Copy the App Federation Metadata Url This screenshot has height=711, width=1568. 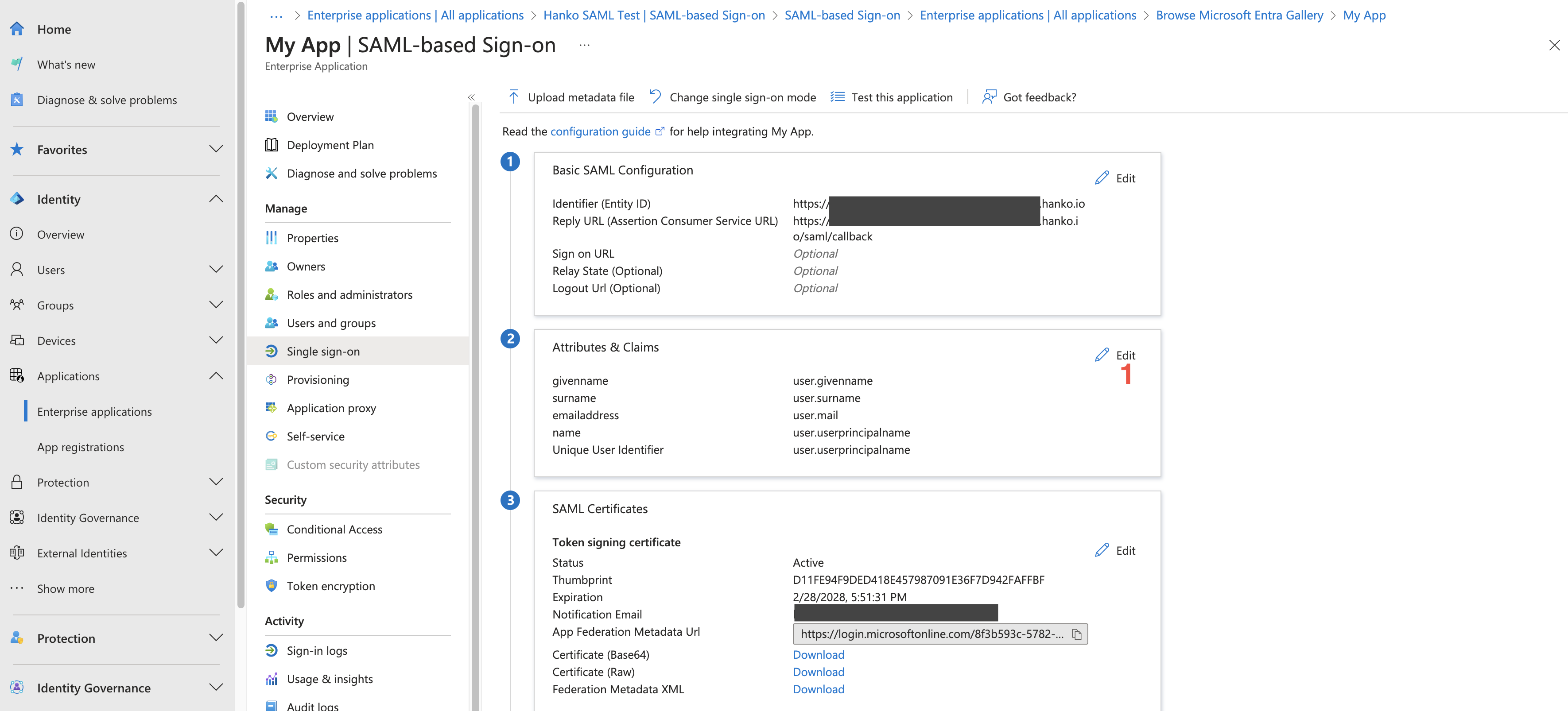(1076, 634)
